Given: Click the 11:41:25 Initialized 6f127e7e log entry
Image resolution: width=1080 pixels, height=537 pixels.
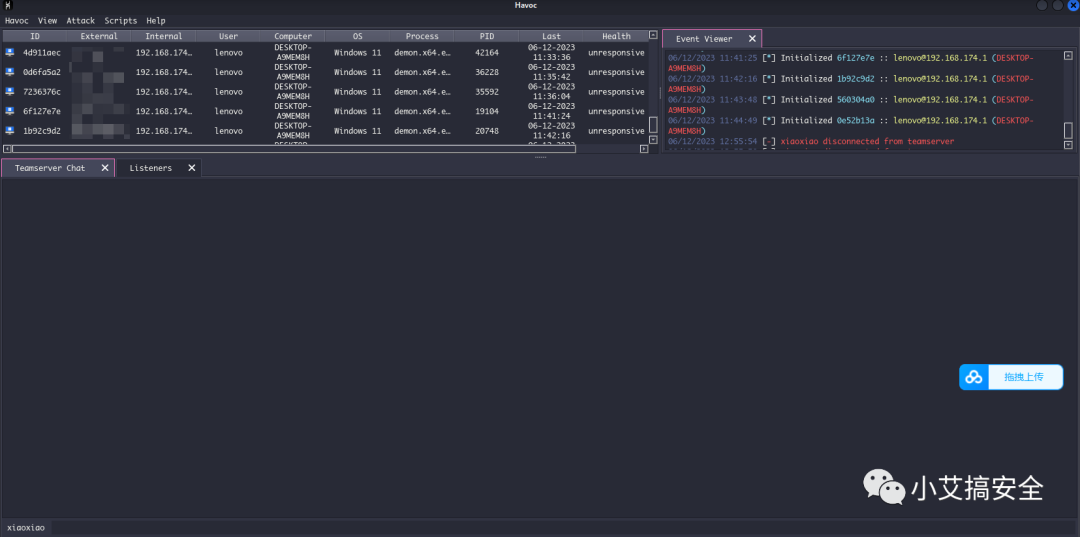Looking at the screenshot, I should pyautogui.click(x=851, y=63).
